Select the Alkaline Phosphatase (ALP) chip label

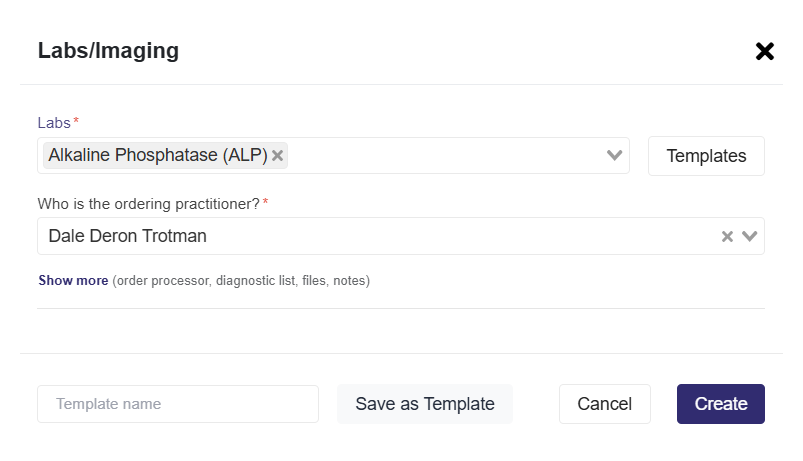click(x=157, y=156)
